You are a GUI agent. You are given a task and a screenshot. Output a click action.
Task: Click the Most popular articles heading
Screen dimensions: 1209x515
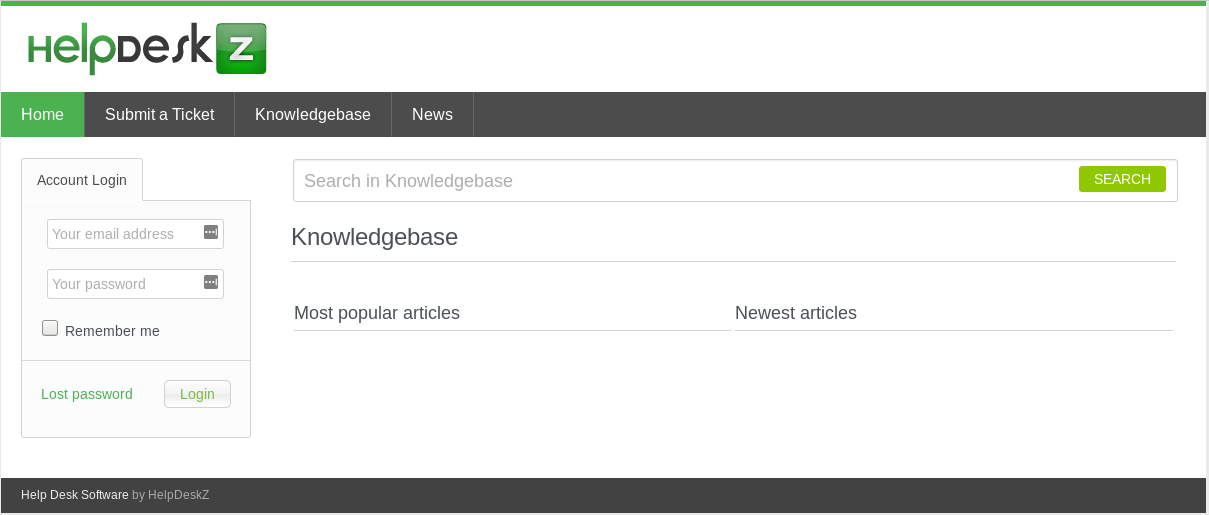377,313
